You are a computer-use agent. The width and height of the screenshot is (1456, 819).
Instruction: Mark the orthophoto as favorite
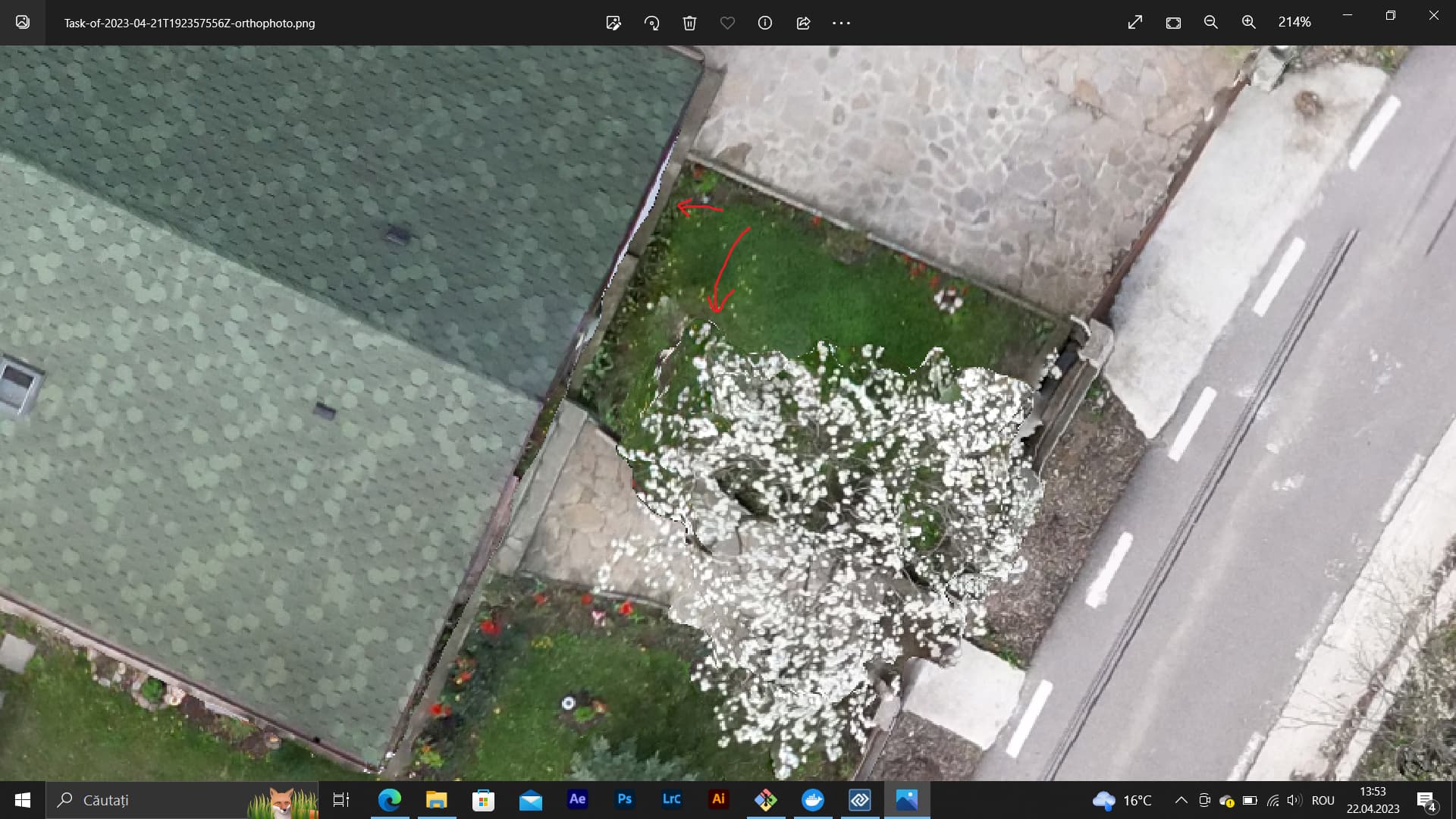pos(727,23)
